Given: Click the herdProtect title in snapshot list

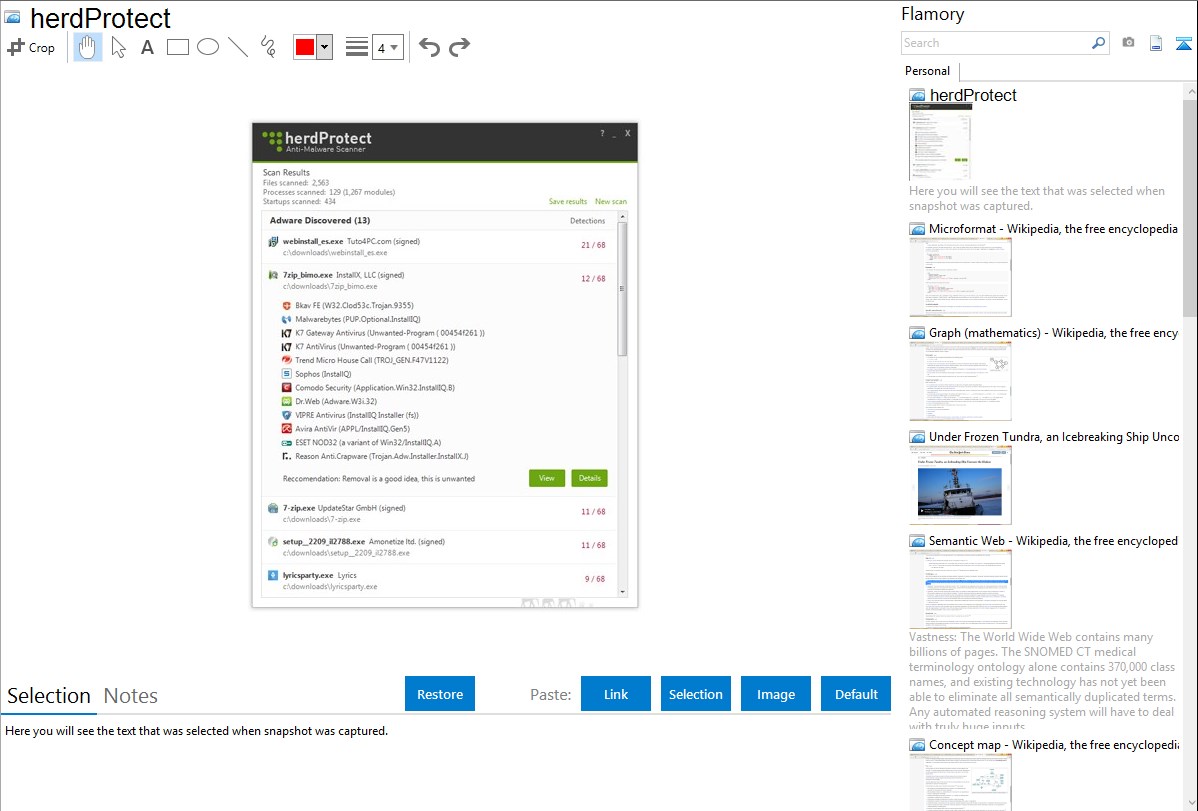Looking at the screenshot, I should click(973, 96).
